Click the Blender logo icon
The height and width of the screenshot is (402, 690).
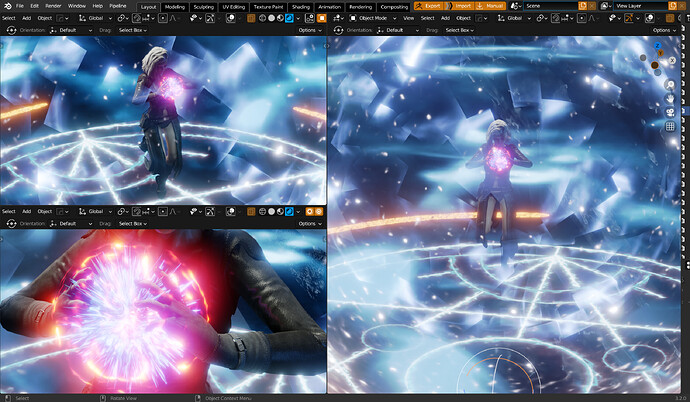point(7,6)
